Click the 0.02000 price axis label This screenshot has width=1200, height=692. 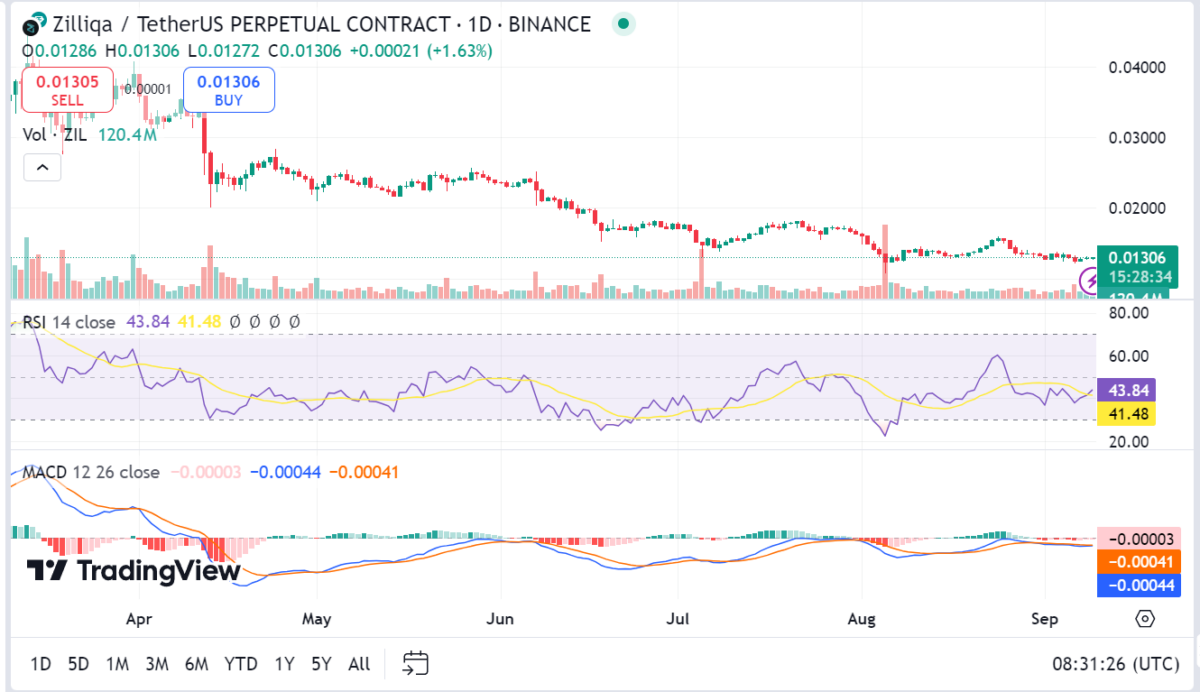click(x=1137, y=208)
